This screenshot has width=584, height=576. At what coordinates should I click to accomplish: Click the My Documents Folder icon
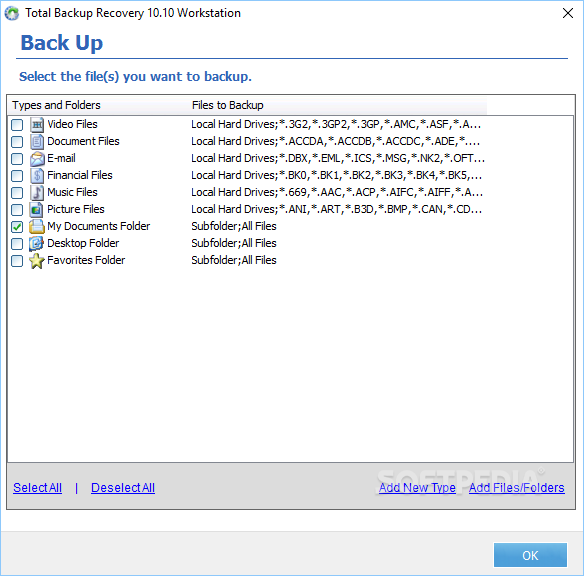pyautogui.click(x=36, y=226)
